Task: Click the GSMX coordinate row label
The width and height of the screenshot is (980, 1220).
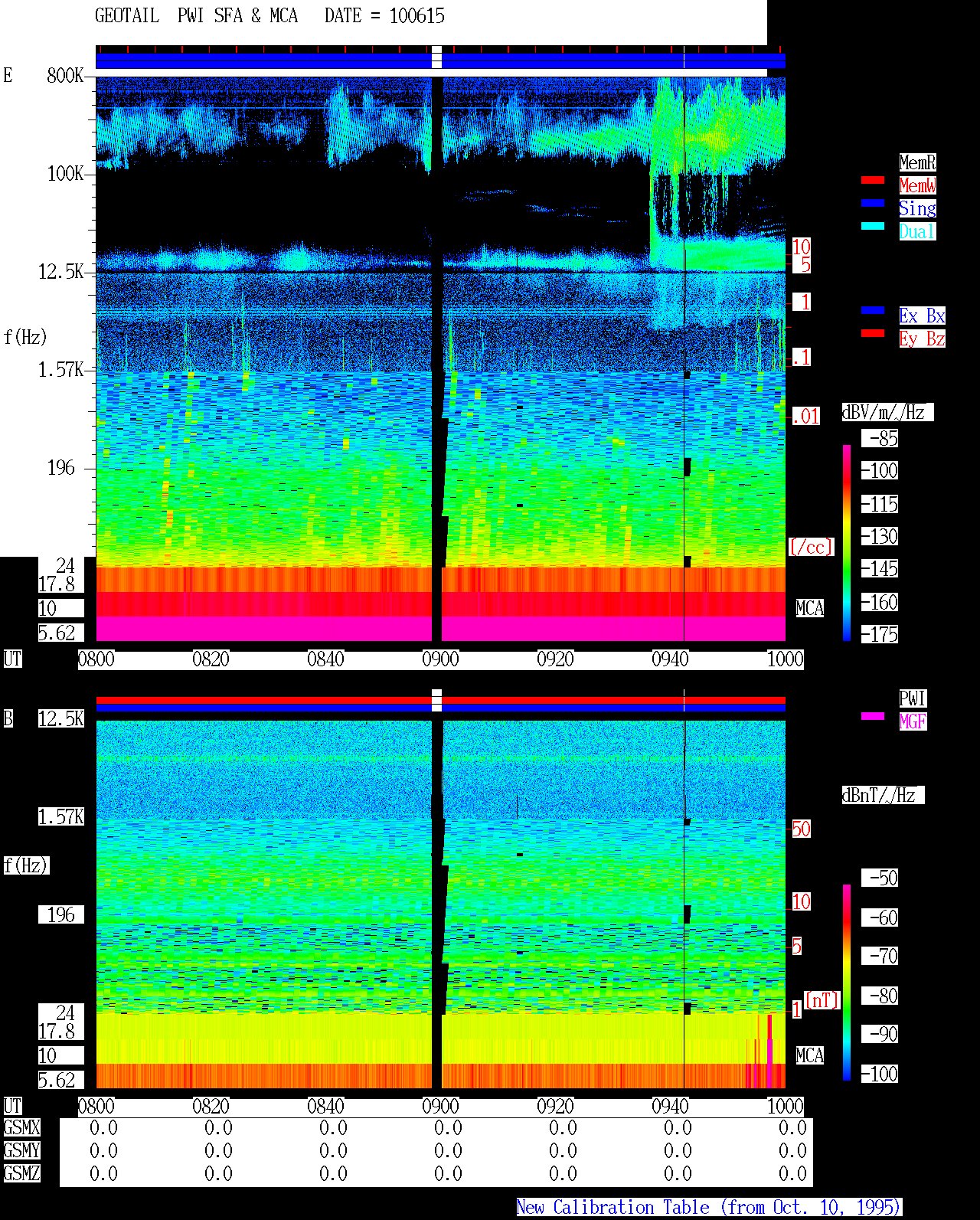Action: pyautogui.click(x=21, y=1127)
